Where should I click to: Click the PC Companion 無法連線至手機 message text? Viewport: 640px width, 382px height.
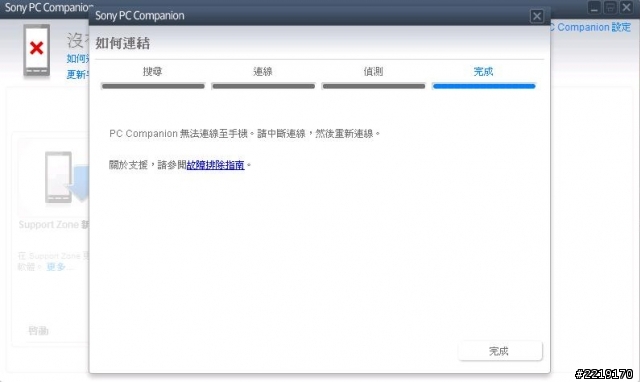click(244, 134)
